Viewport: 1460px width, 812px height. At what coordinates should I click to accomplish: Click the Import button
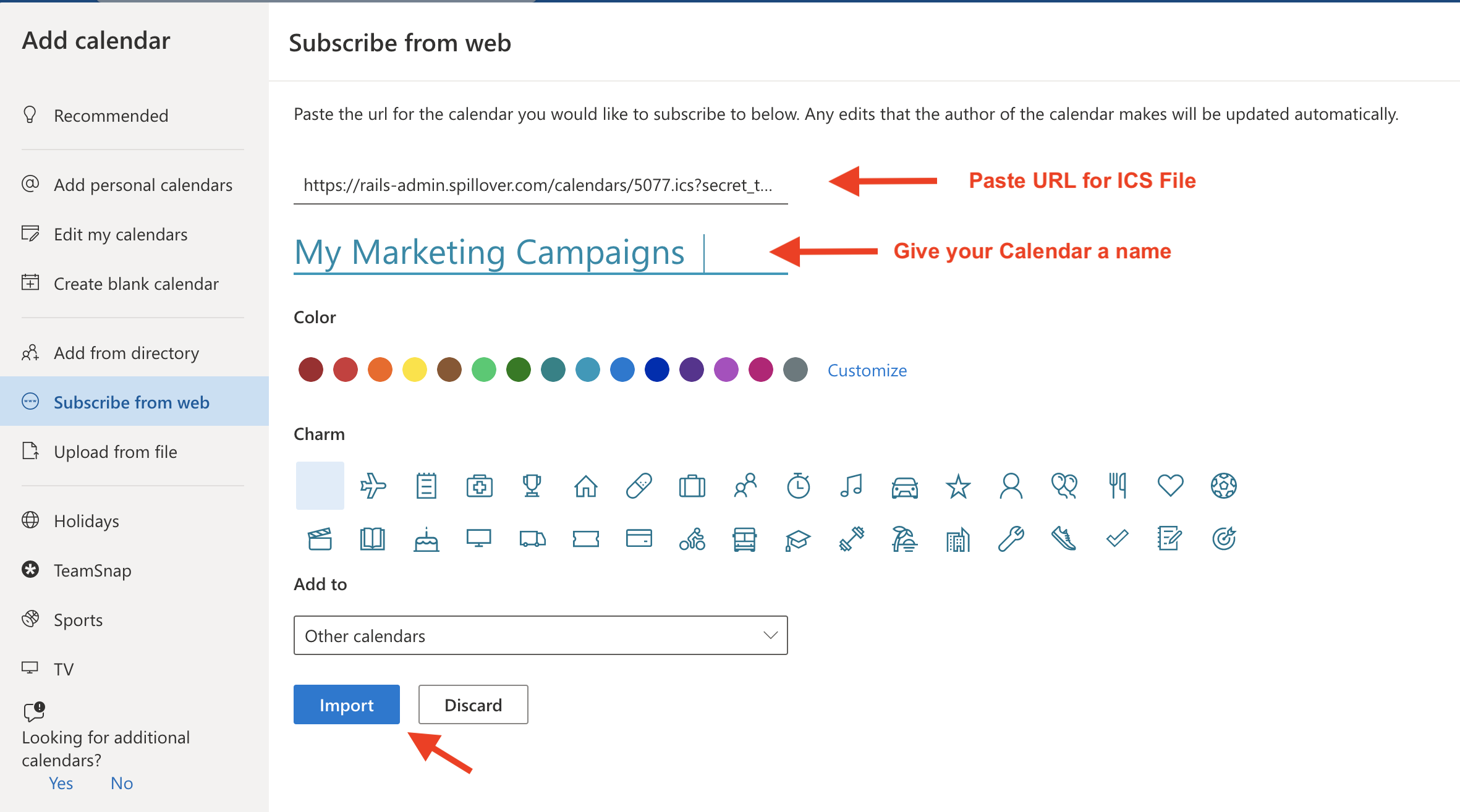coord(347,704)
